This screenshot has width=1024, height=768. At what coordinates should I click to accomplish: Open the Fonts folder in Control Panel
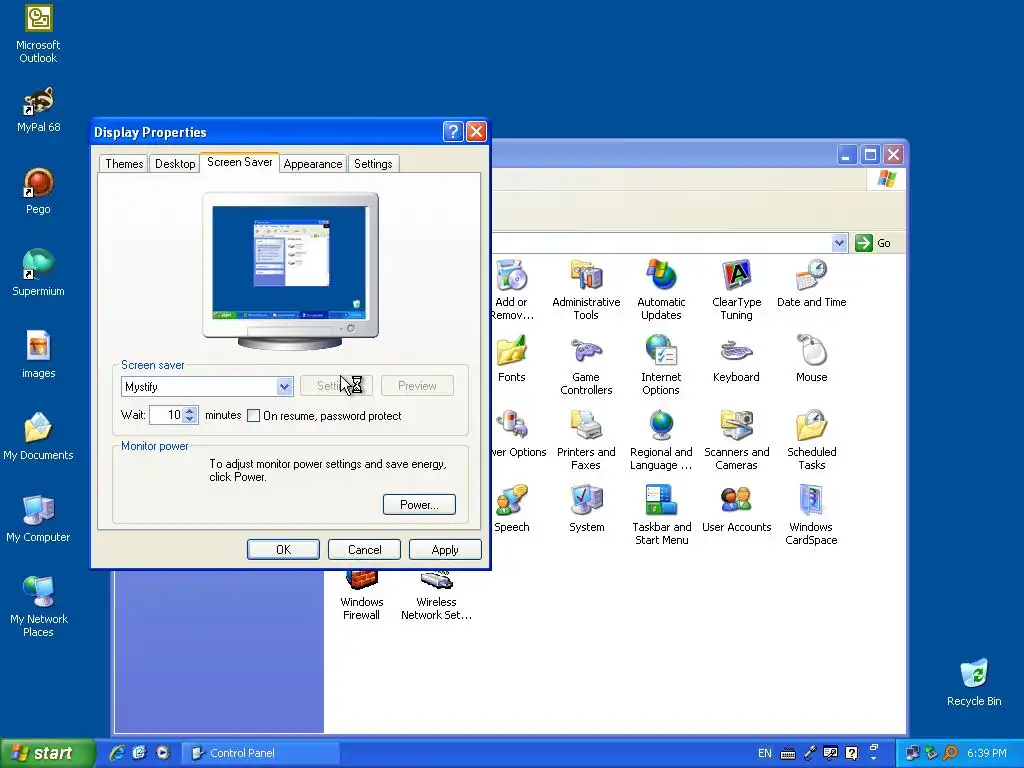pyautogui.click(x=511, y=359)
